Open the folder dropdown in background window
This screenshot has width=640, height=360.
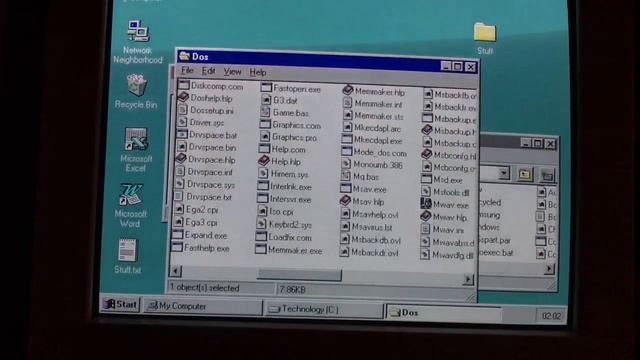pos(504,173)
